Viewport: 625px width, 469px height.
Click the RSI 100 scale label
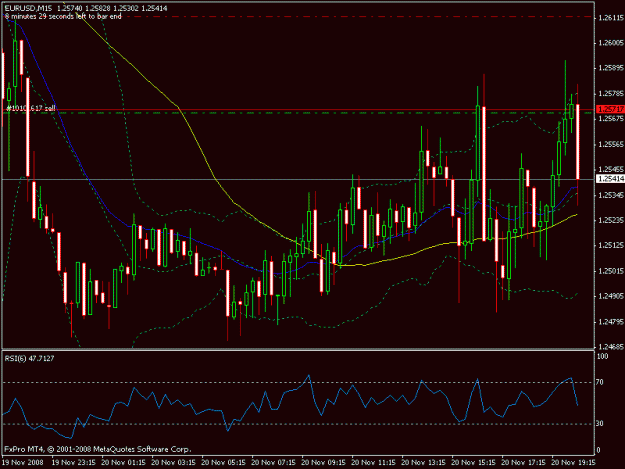(x=602, y=356)
